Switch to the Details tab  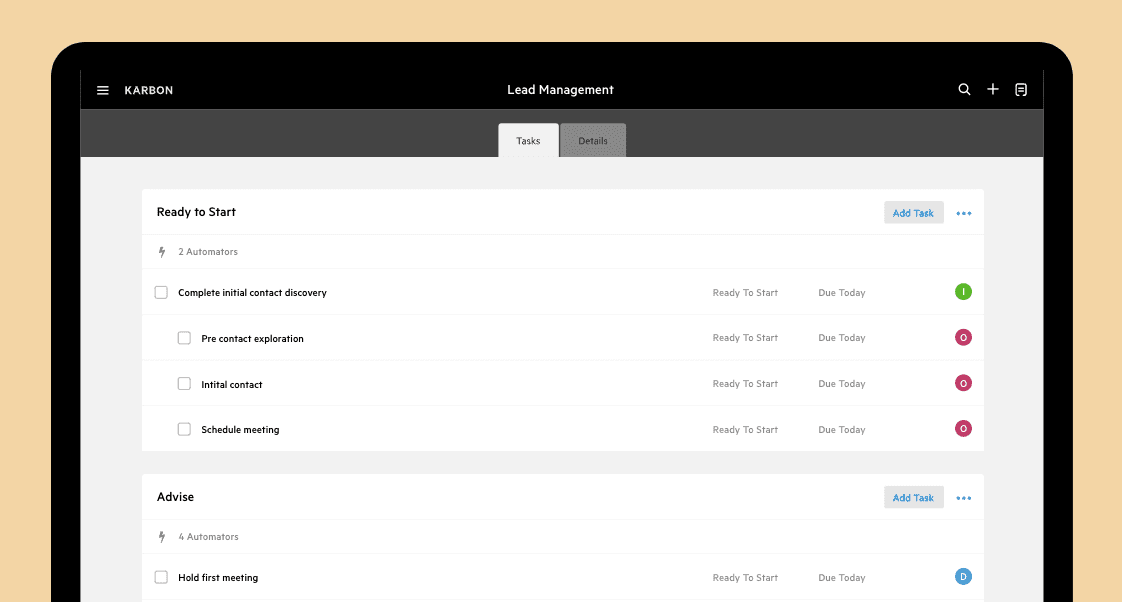click(592, 140)
